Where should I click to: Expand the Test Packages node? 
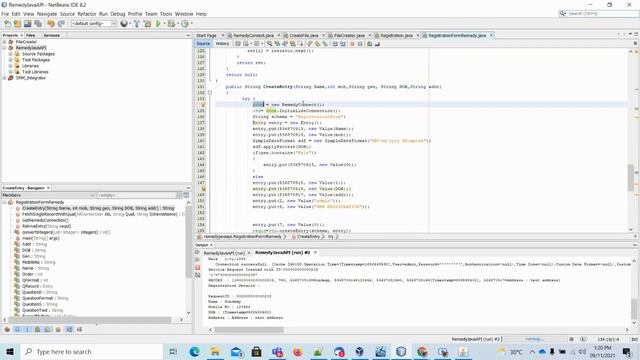coord(11,60)
